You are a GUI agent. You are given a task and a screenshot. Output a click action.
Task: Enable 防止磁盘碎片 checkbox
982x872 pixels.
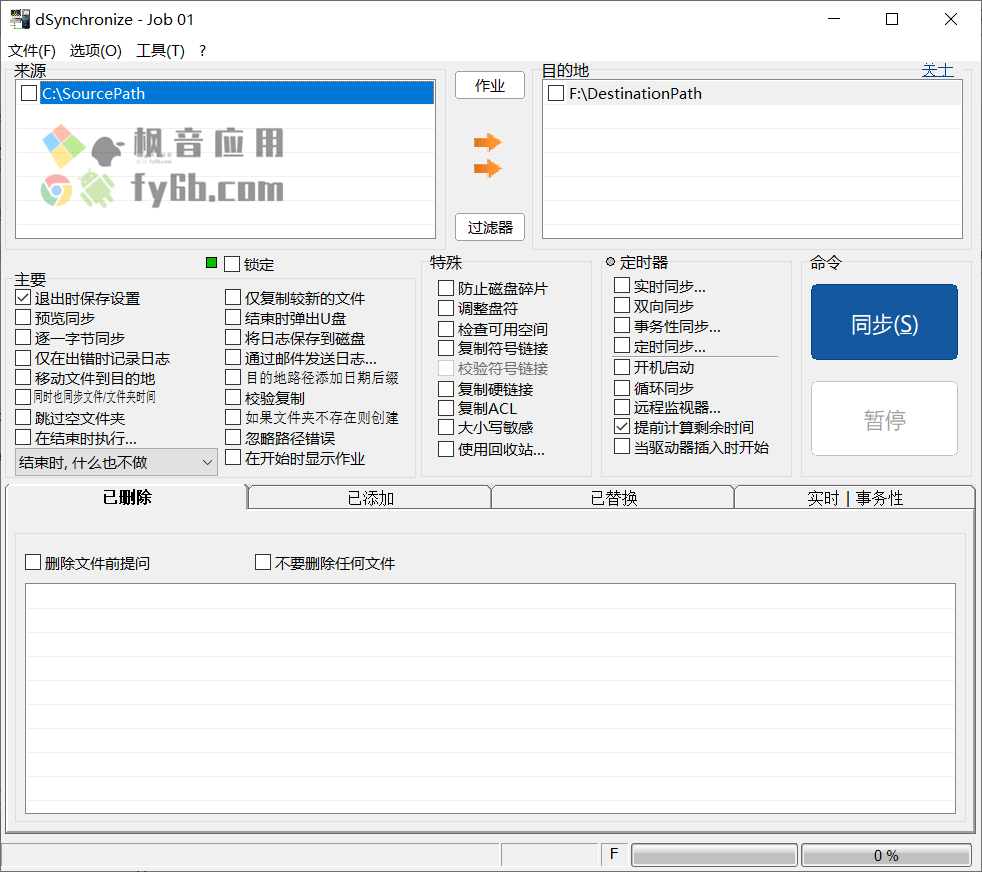(446, 288)
